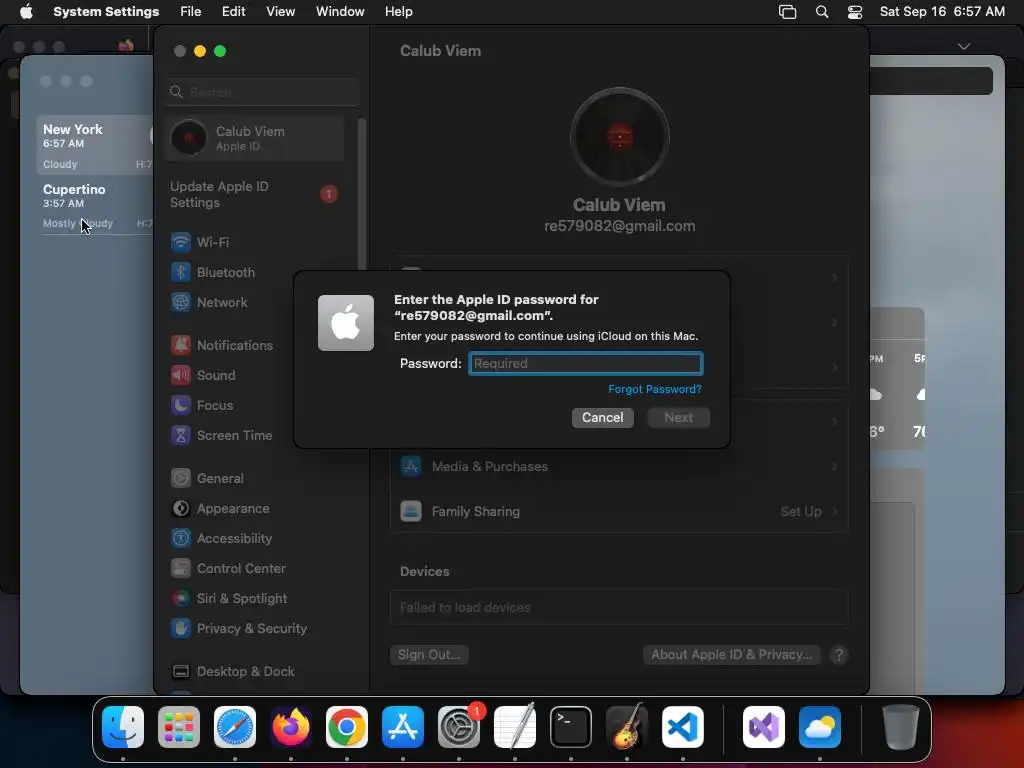Select Appearance icon in sidebar
Image resolution: width=1024 pixels, height=768 pixels.
click(181, 508)
